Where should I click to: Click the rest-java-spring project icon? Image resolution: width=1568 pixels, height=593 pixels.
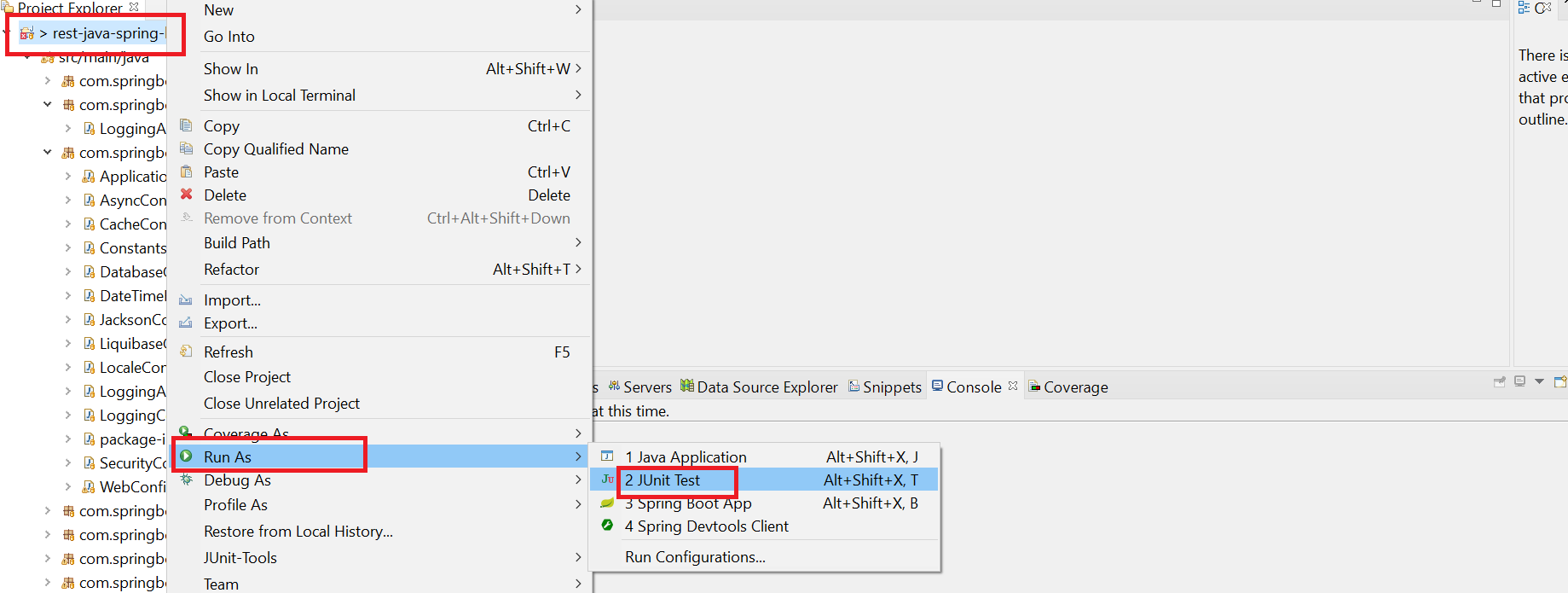[x=27, y=33]
